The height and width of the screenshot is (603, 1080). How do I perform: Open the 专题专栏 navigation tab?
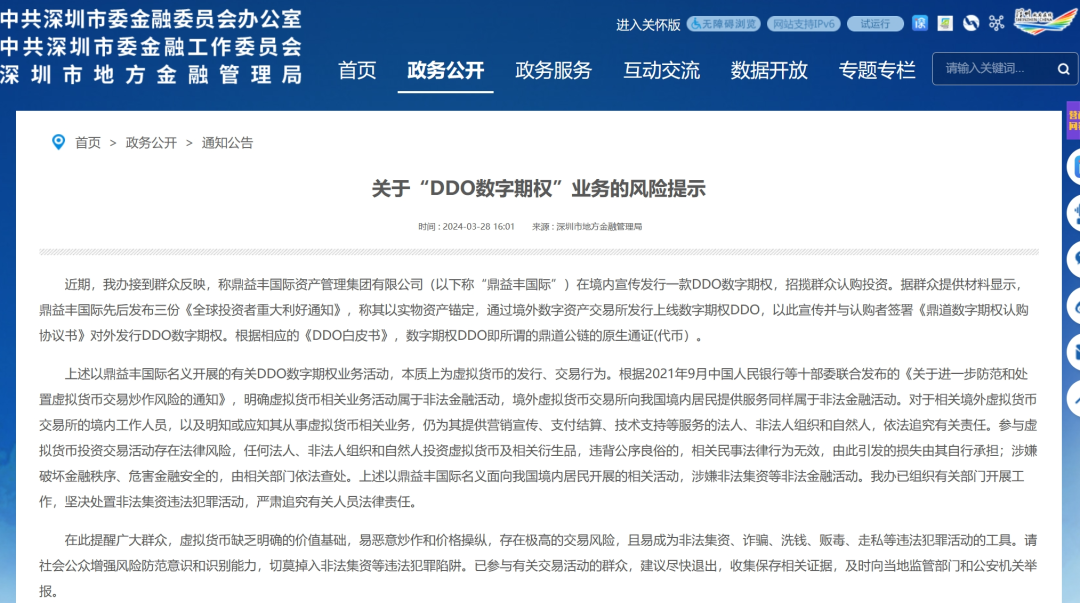pyautogui.click(x=877, y=70)
